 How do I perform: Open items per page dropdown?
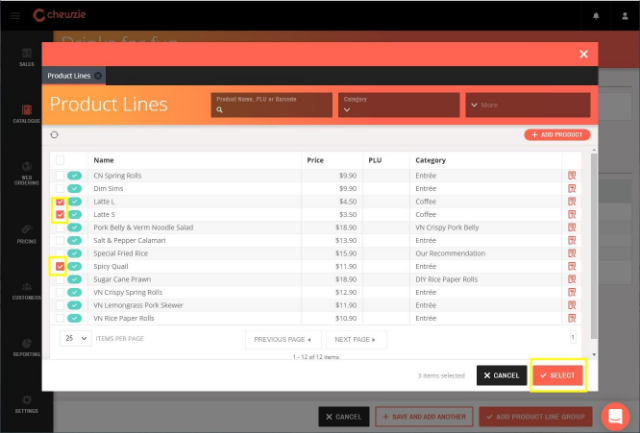(x=76, y=338)
